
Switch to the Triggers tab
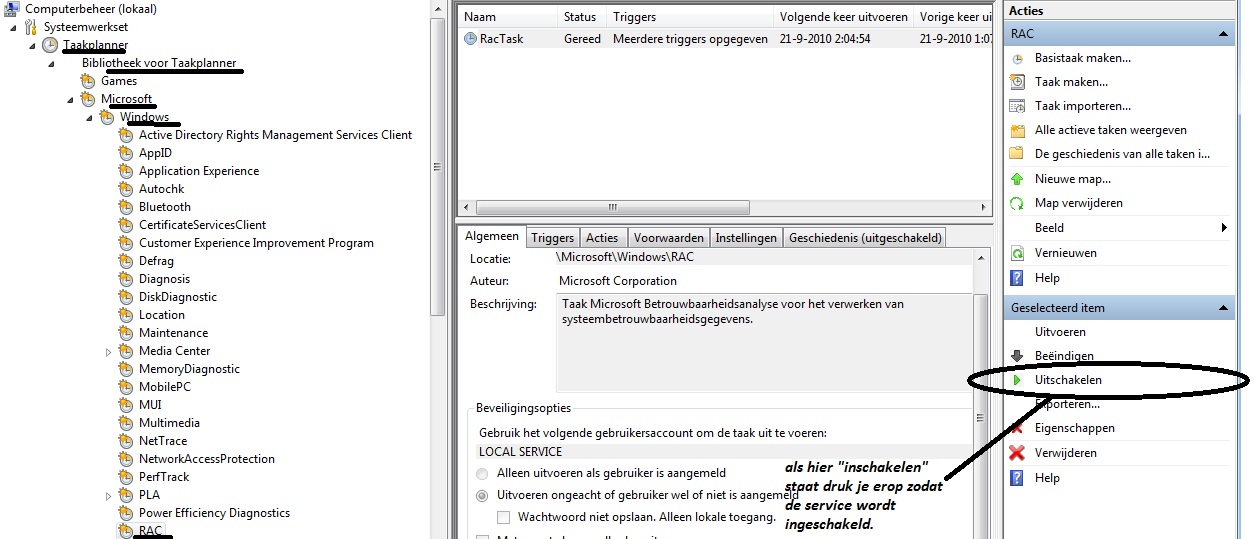(552, 238)
